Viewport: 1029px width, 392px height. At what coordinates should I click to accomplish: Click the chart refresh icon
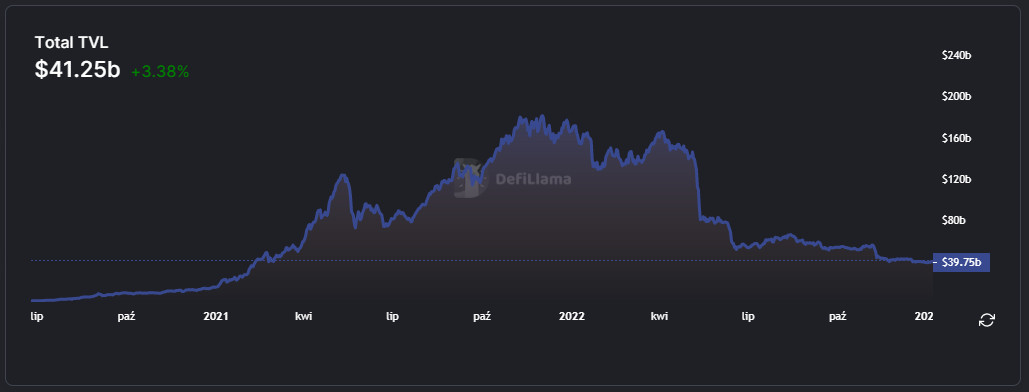[x=986, y=320]
